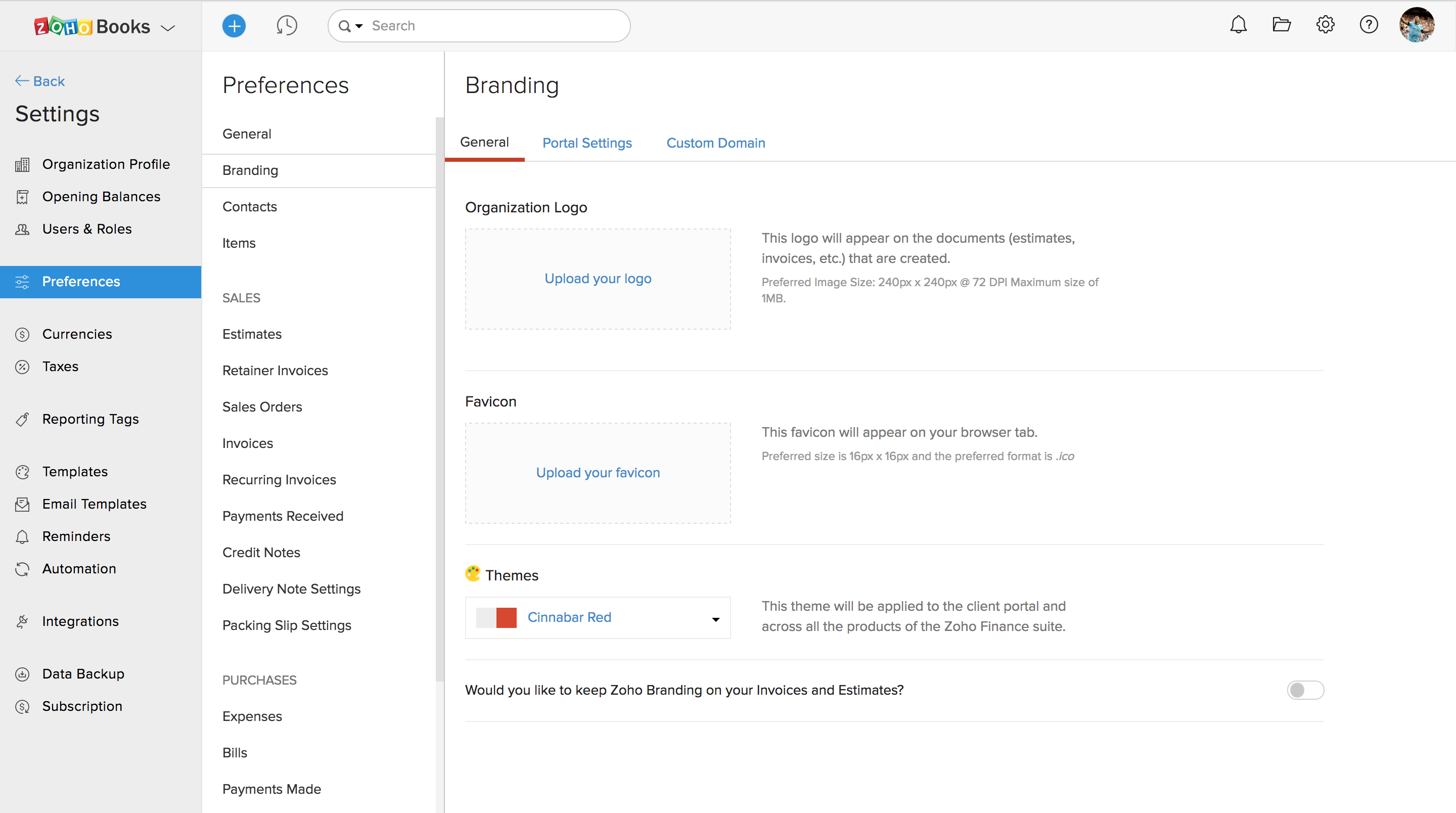This screenshot has height=813, width=1456.
Task: Open the Cinnabar Red theme dropdown
Action: point(598,617)
